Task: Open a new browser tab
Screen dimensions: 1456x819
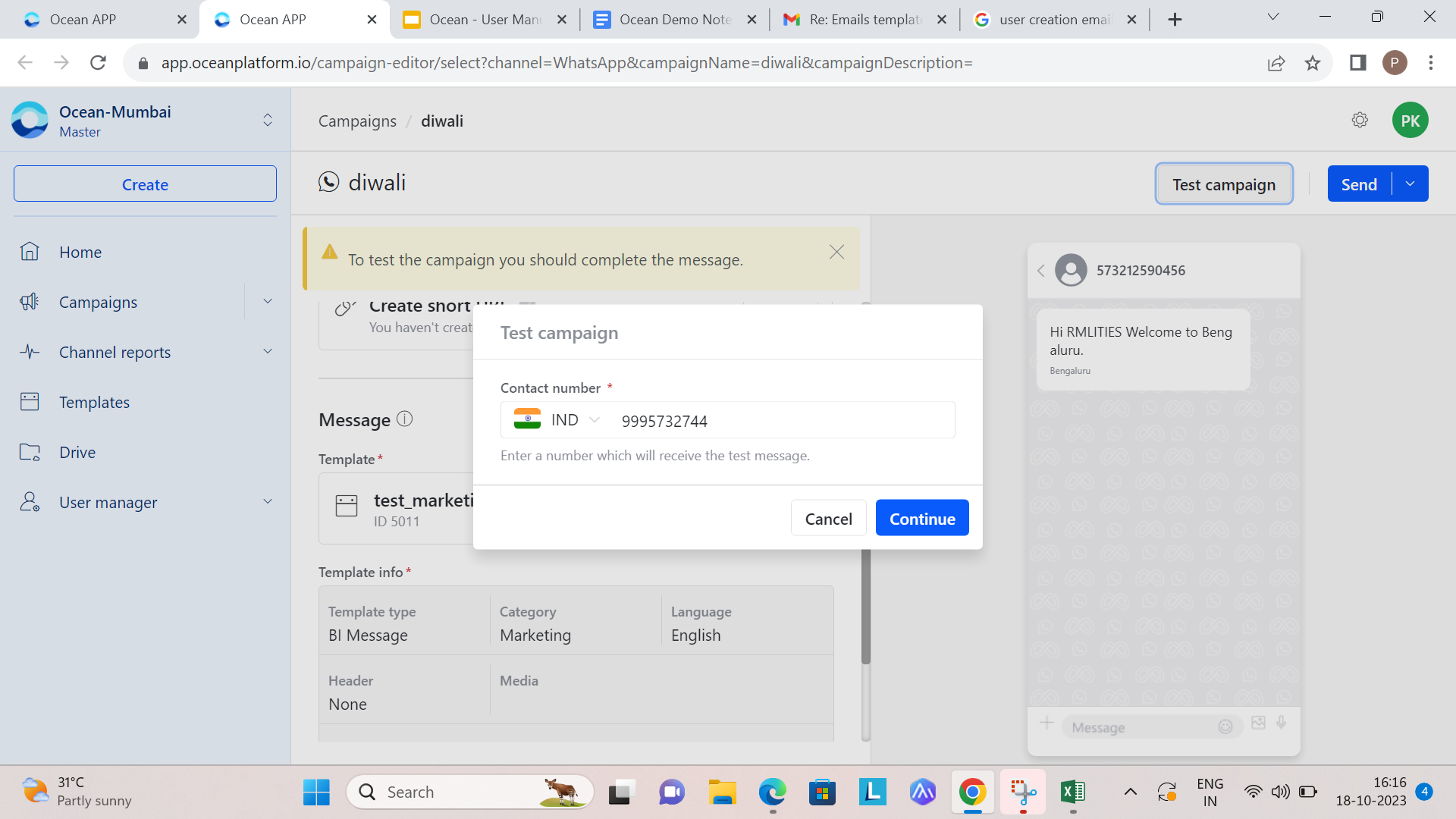Action: tap(1175, 20)
